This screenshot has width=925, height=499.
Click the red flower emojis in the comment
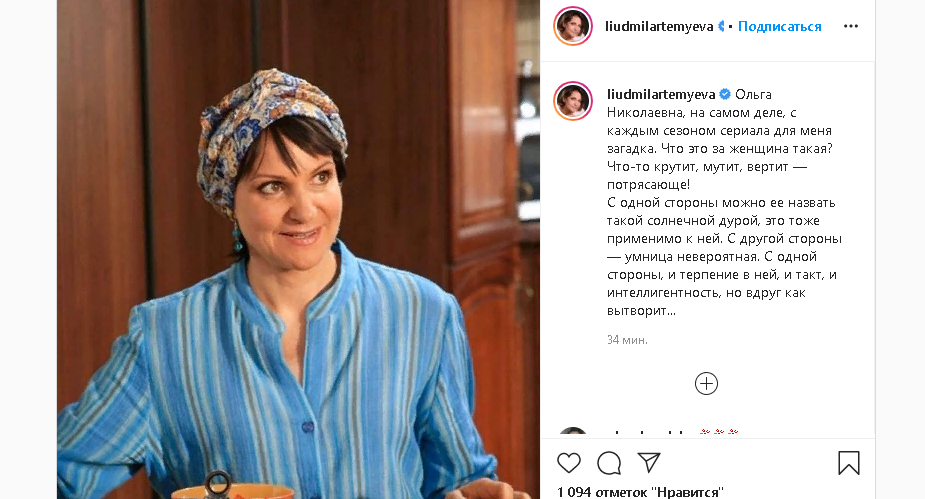719,432
